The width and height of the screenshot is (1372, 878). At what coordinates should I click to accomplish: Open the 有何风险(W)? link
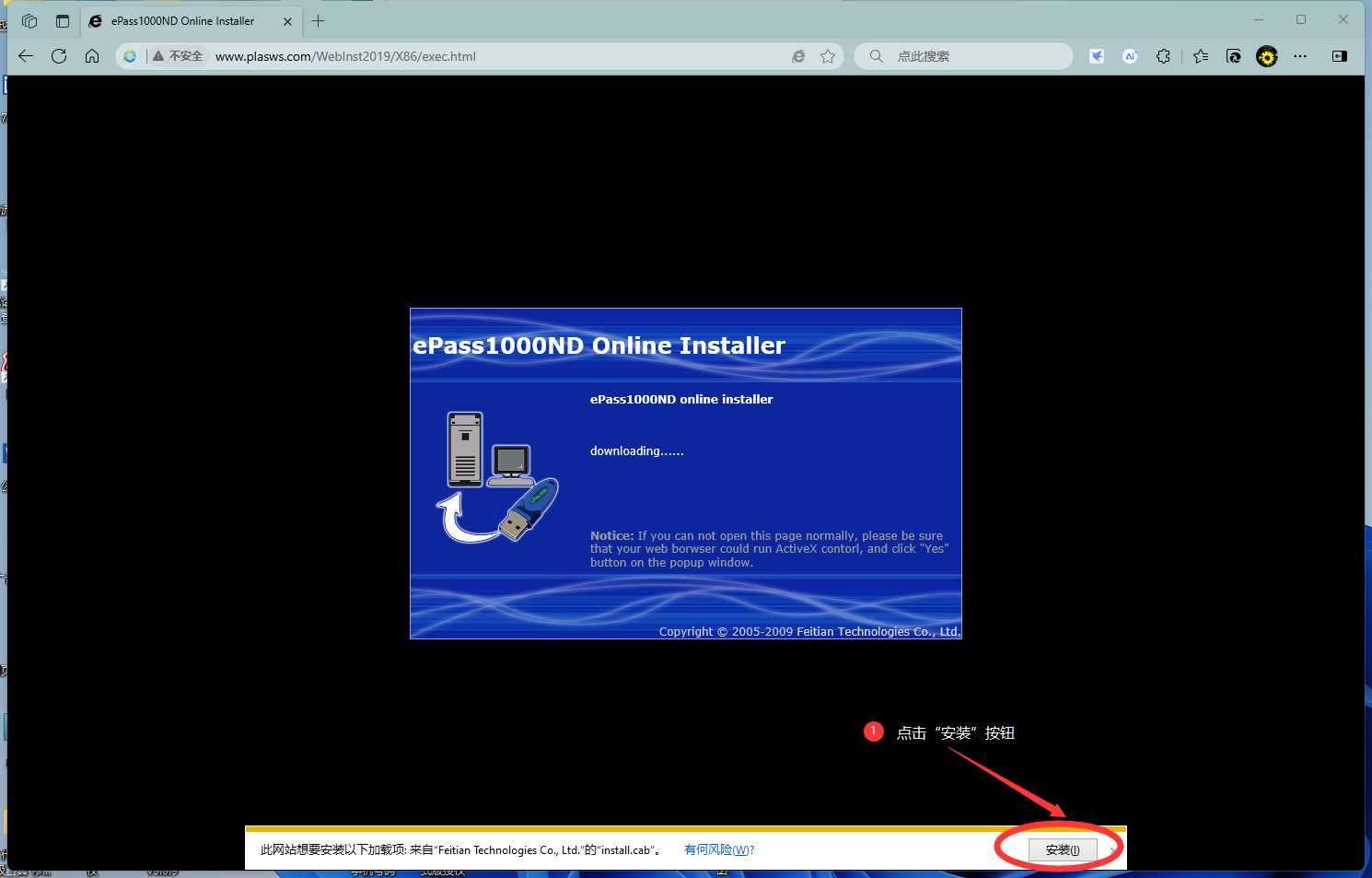click(719, 849)
